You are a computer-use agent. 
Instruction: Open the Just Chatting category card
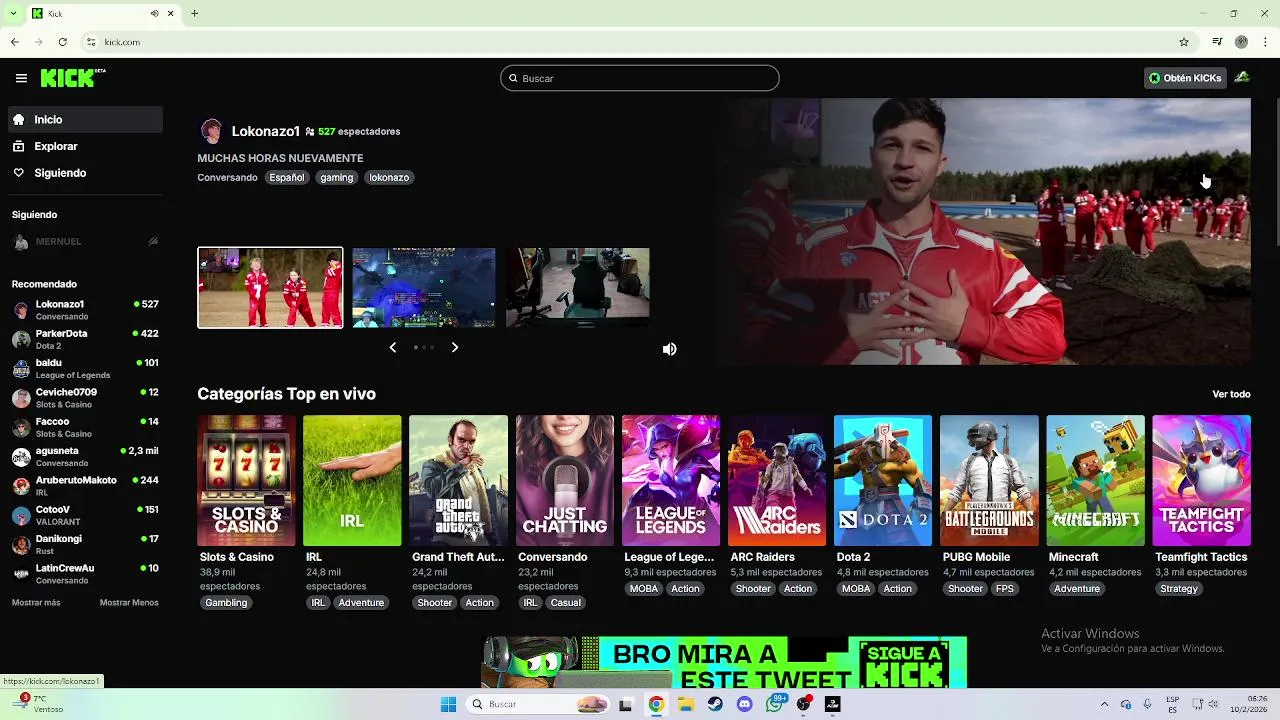pos(565,481)
